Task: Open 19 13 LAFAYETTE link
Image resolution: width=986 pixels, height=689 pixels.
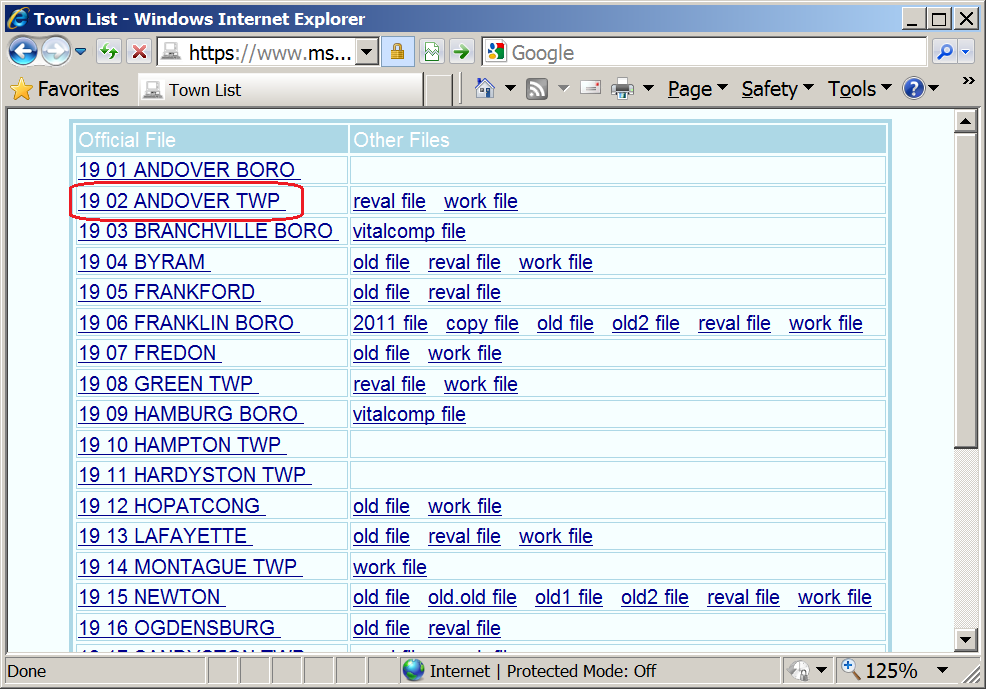Action: [x=163, y=536]
